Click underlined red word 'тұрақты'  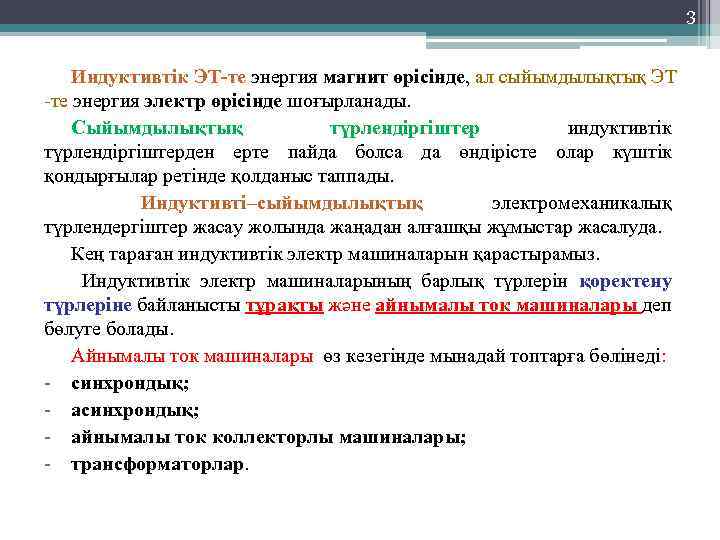coord(284,305)
